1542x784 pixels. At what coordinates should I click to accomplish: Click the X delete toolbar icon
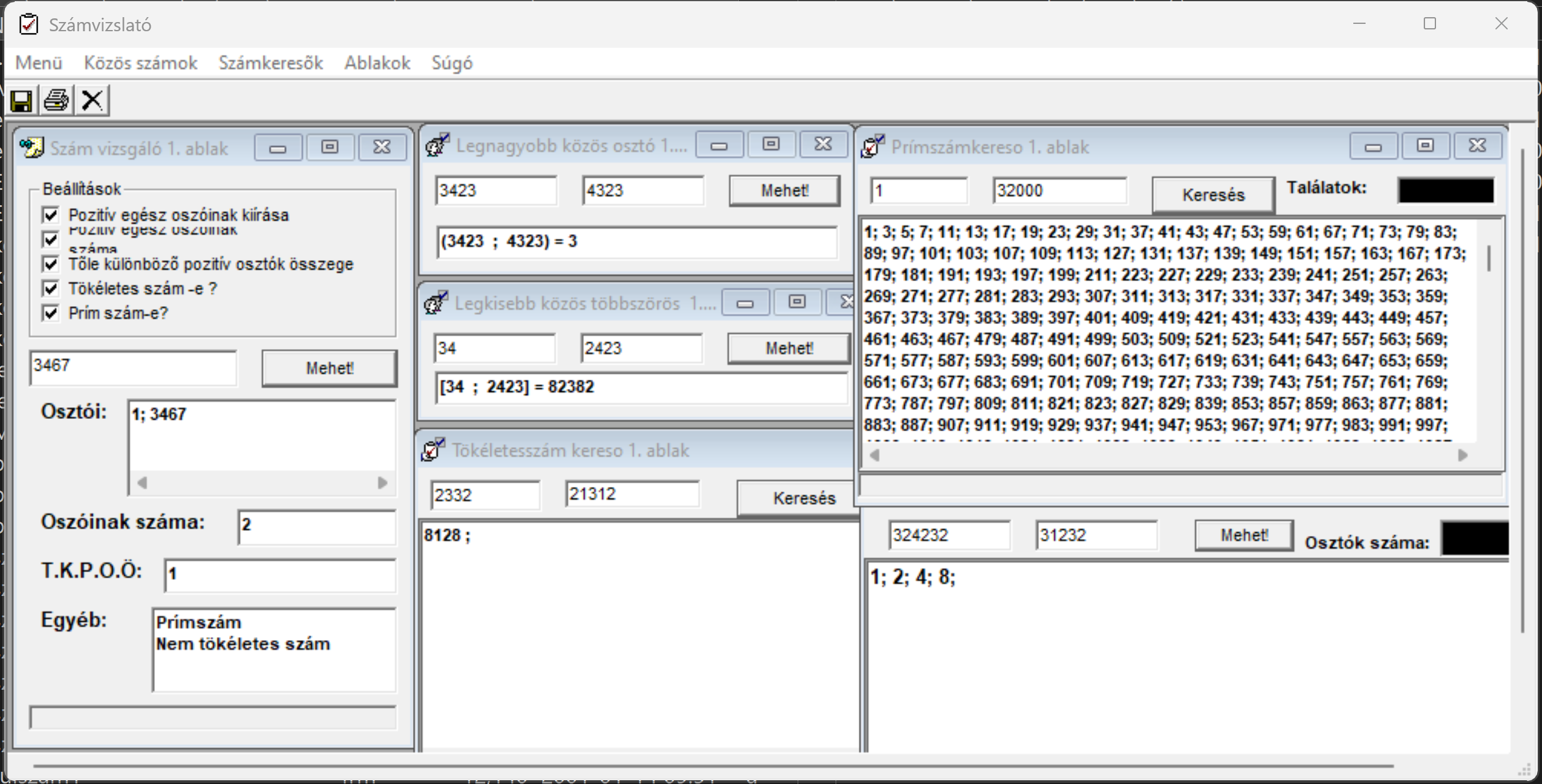click(93, 100)
